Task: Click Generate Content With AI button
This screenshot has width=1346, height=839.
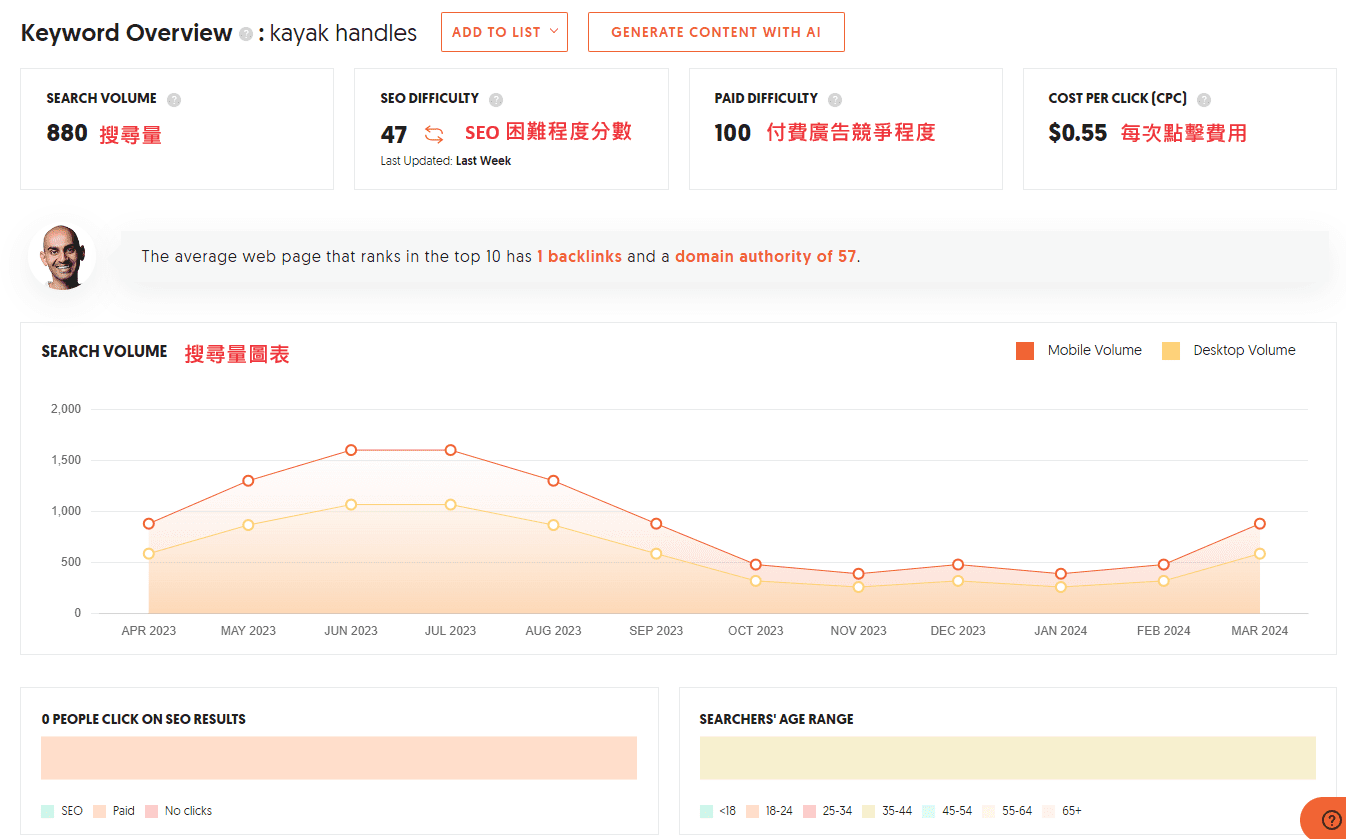Action: coord(716,32)
